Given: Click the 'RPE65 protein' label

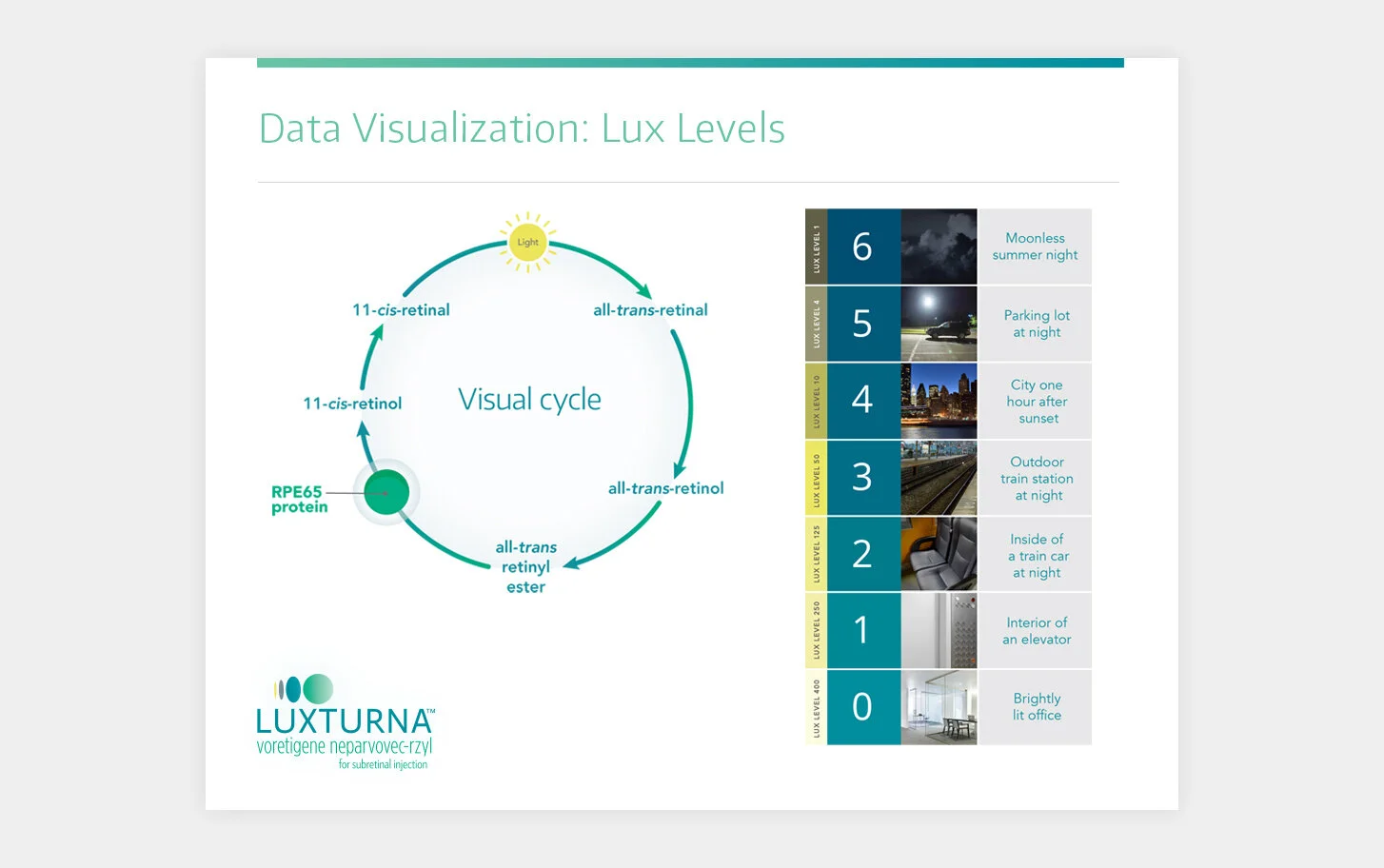Looking at the screenshot, I should (299, 500).
